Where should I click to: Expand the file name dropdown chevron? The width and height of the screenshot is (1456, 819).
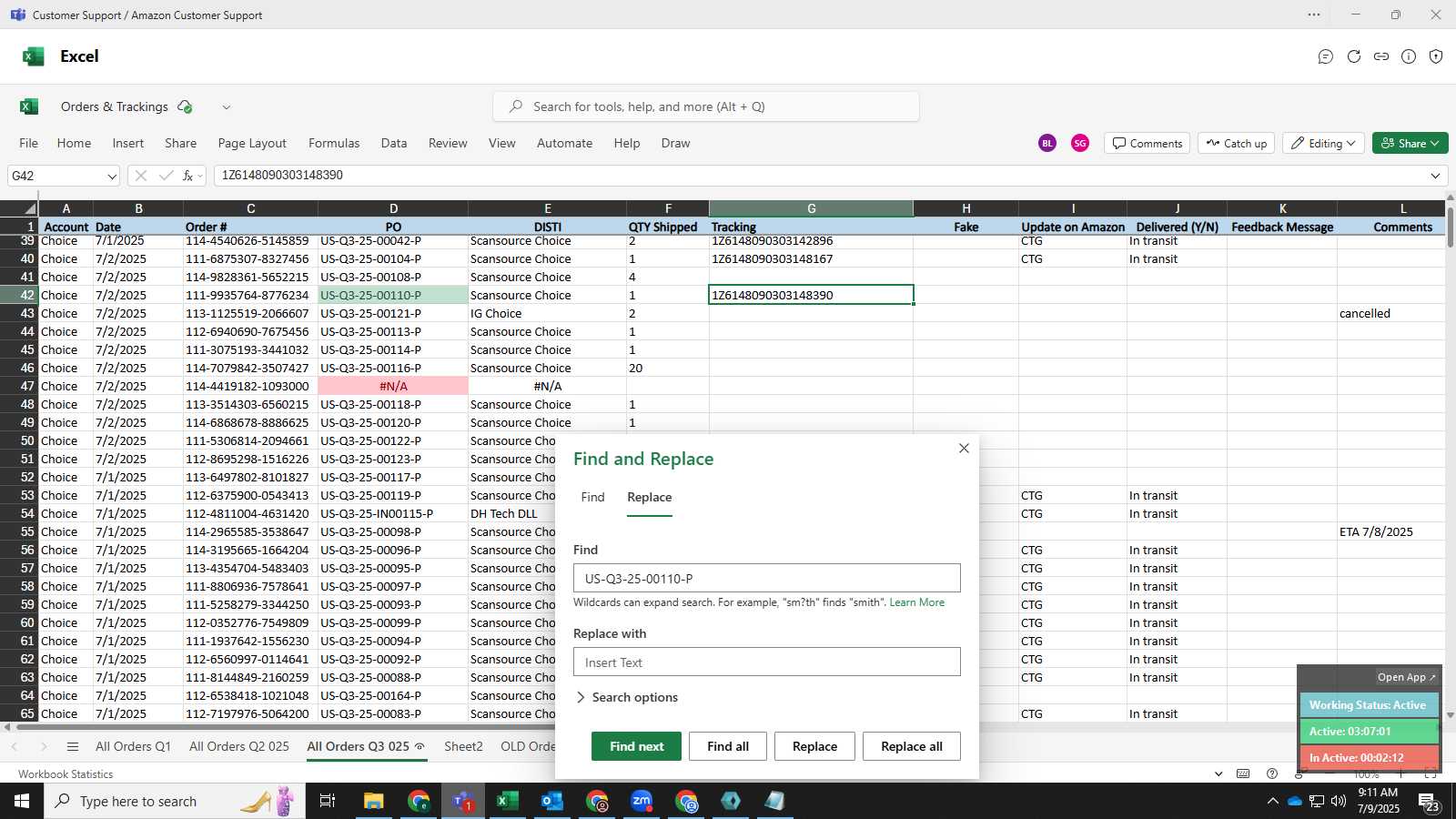(x=227, y=106)
